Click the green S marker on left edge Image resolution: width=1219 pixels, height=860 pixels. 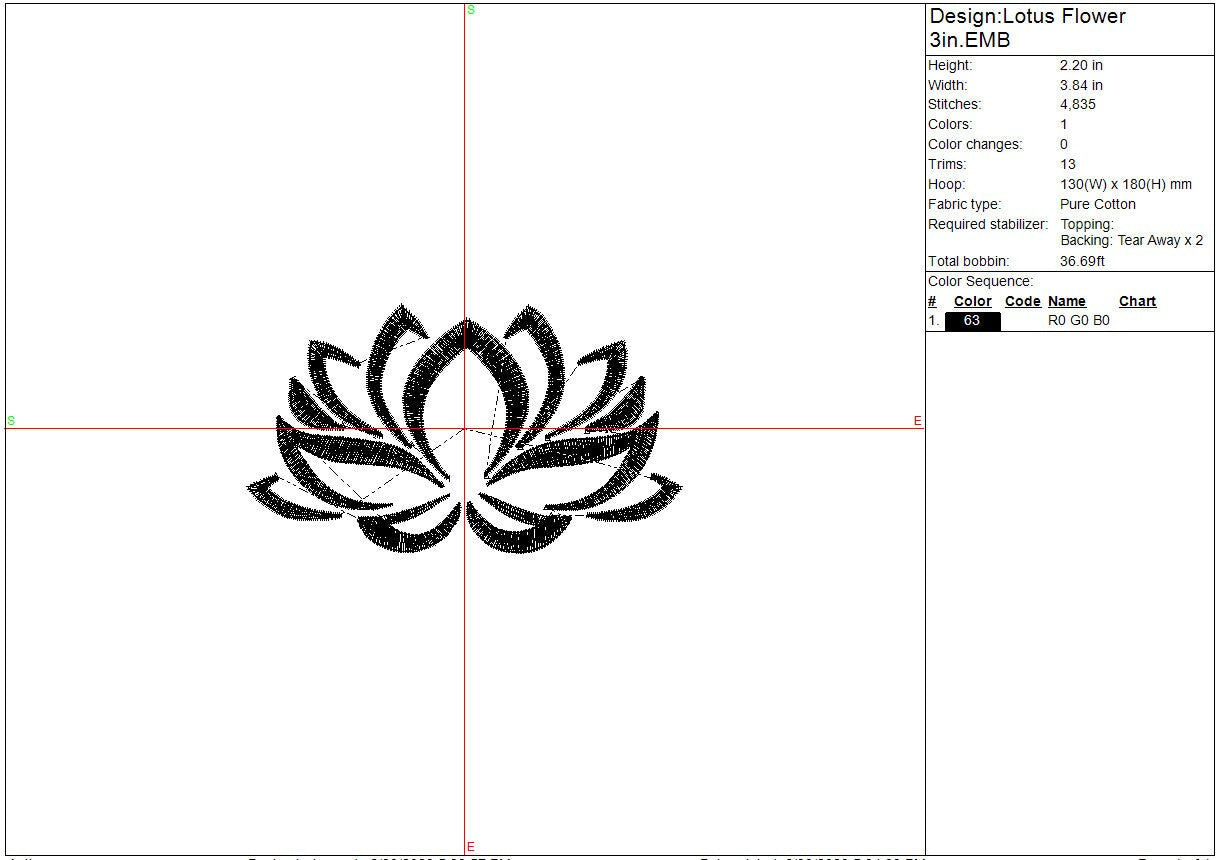point(11,421)
